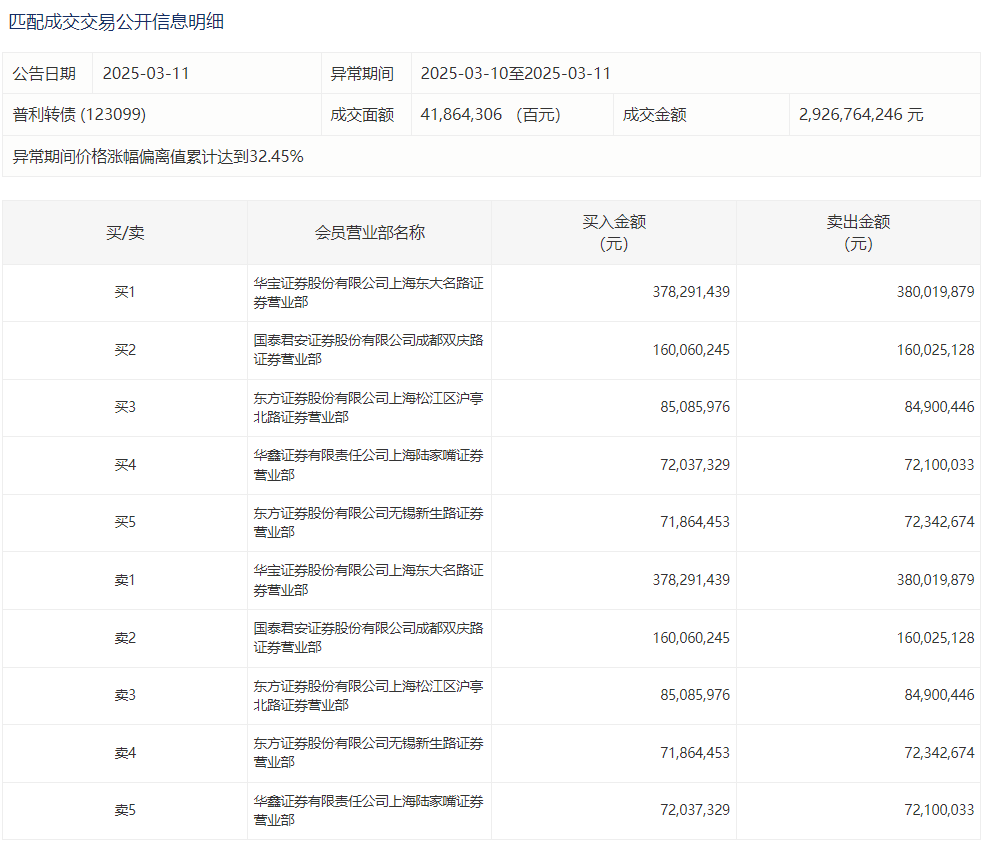Select the 成交金额 total 2,926,764,246 元

861,115
